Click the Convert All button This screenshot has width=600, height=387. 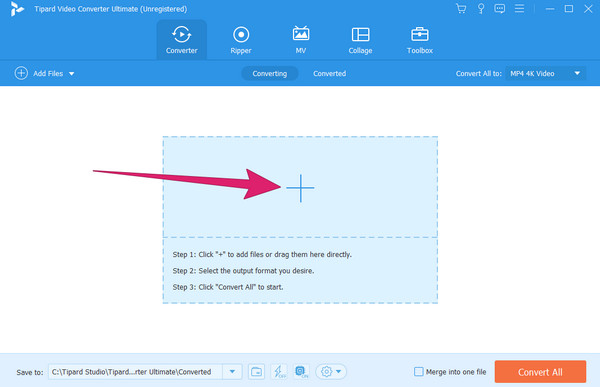coord(540,372)
